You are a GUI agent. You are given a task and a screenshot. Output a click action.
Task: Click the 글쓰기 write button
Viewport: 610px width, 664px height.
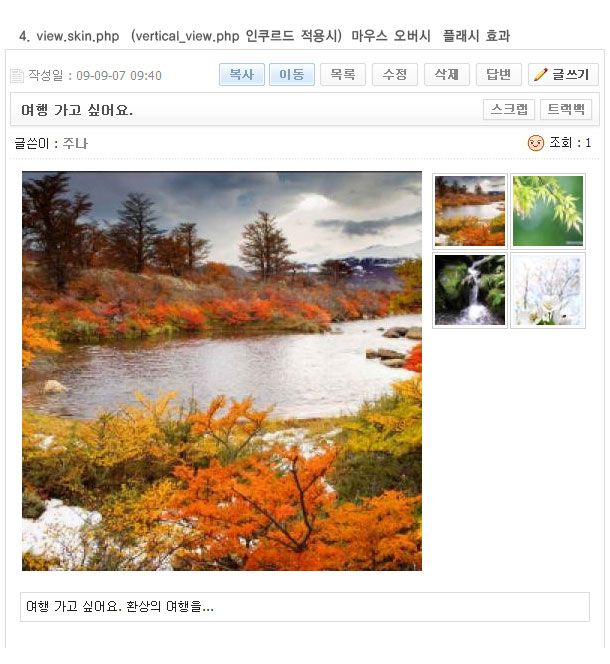coord(563,75)
